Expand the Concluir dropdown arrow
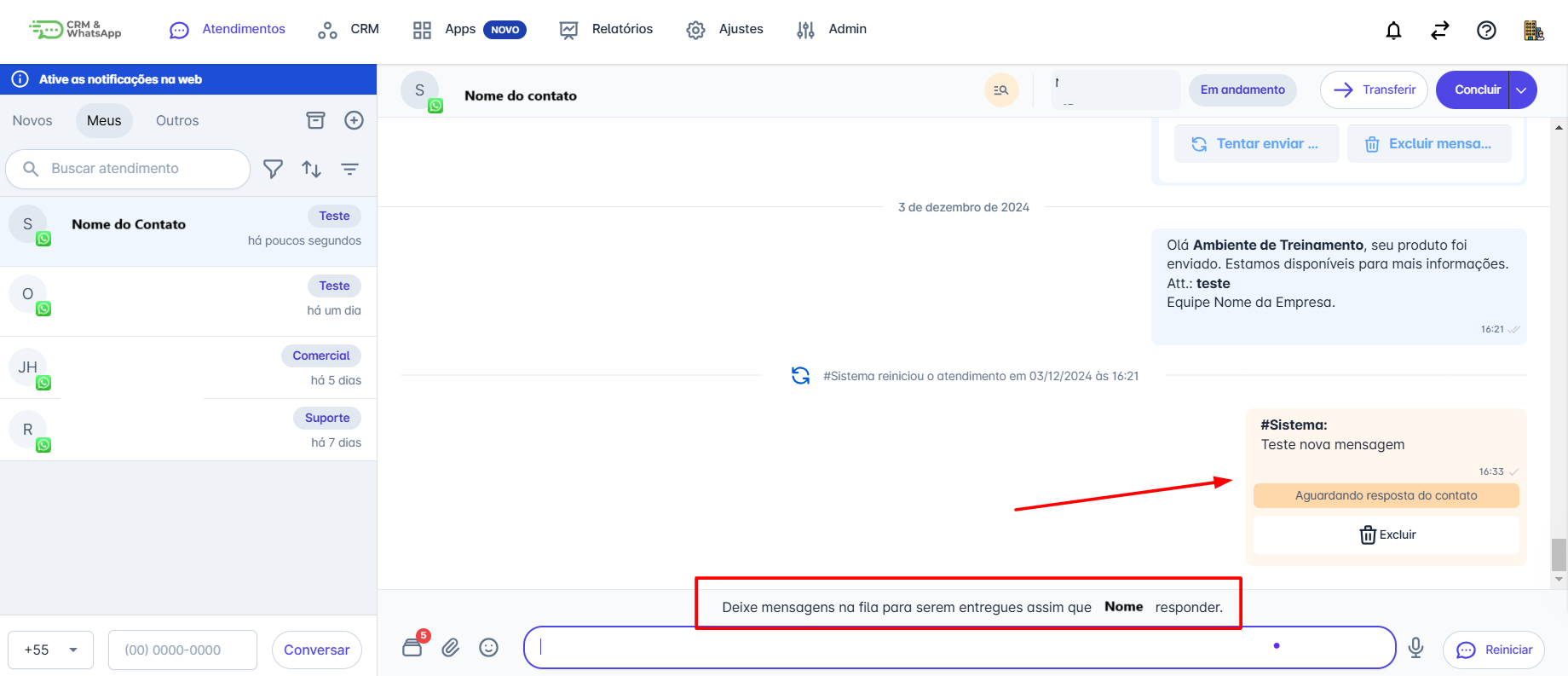Image resolution: width=1568 pixels, height=676 pixels. [1523, 90]
